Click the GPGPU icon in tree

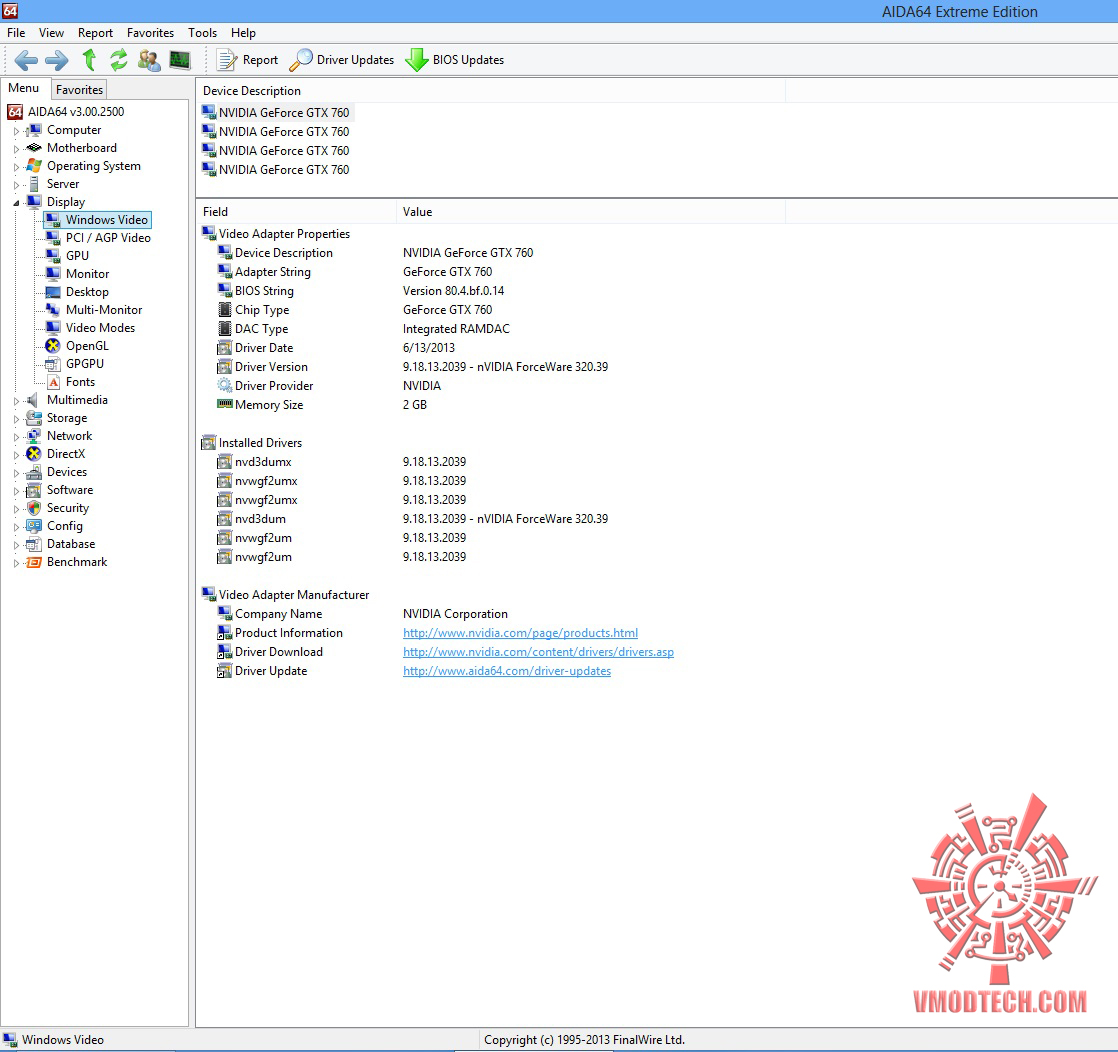point(53,364)
